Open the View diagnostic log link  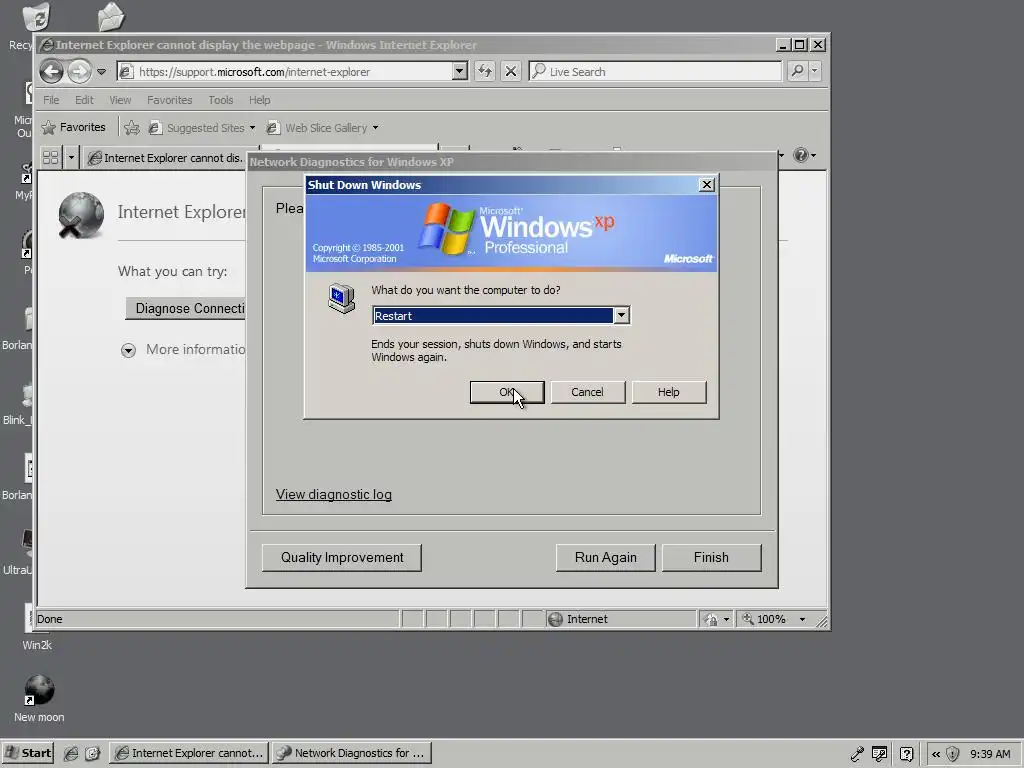pos(334,494)
